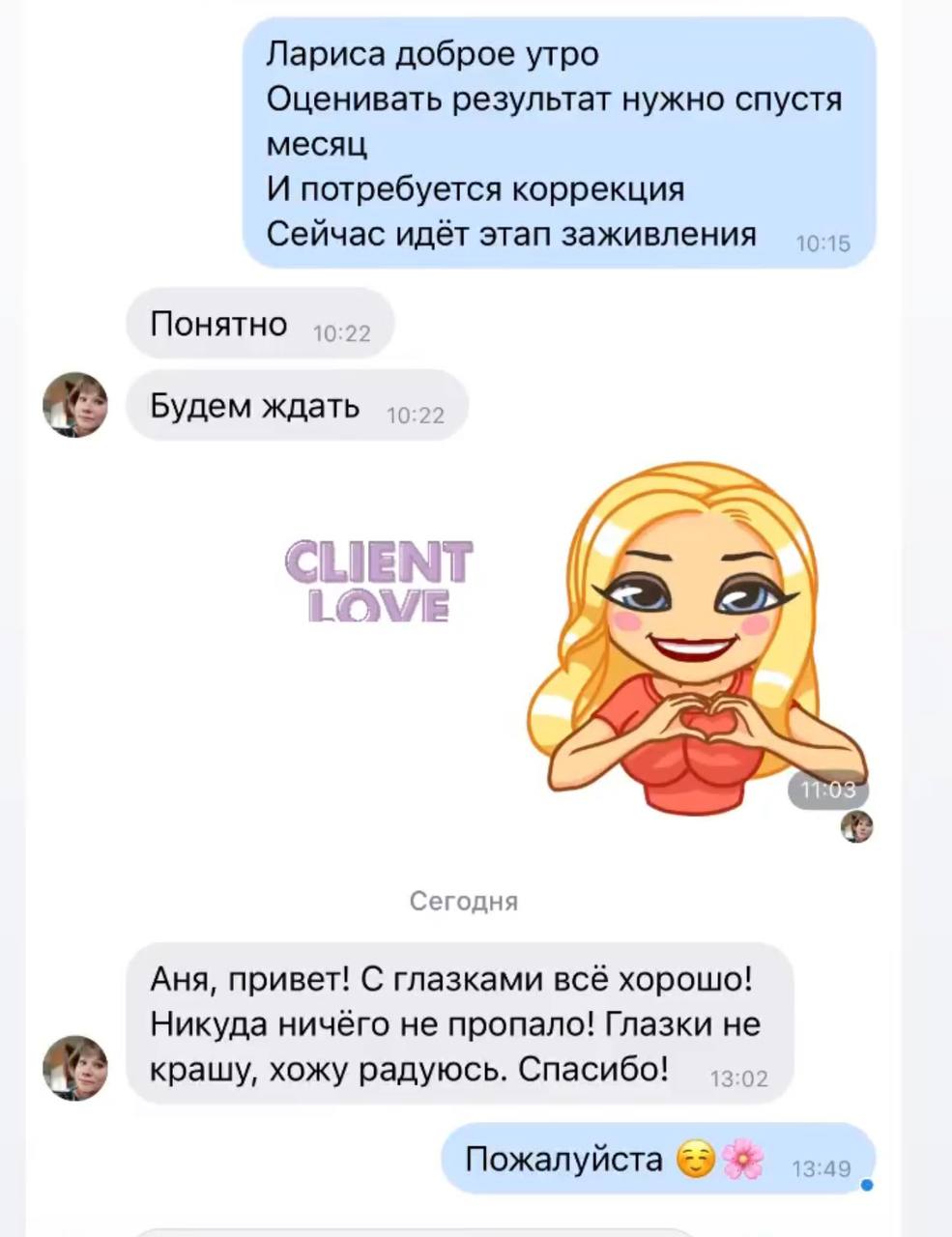Tap the 13:02 timestamp on the incoming message
Screen dimensions: 952x1237
739,1079
